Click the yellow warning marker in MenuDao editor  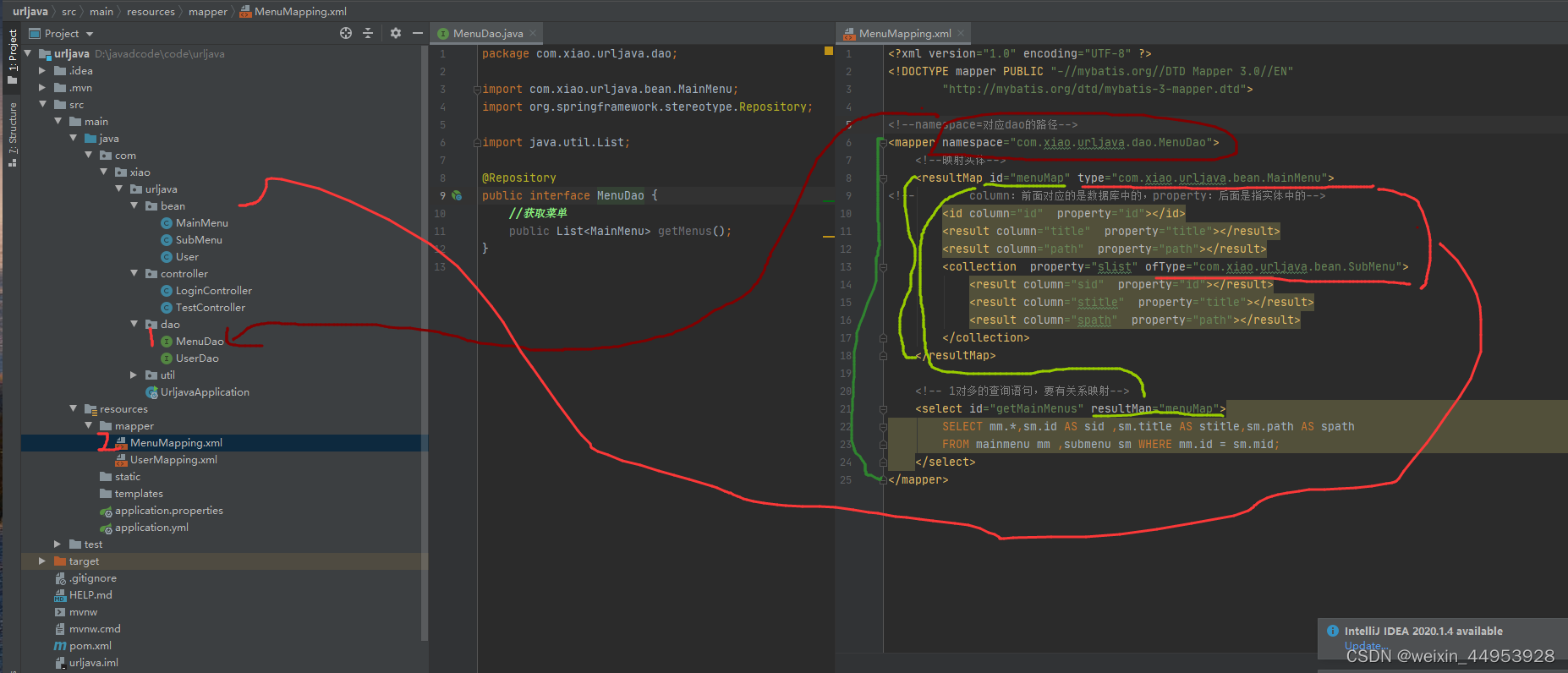tap(829, 51)
